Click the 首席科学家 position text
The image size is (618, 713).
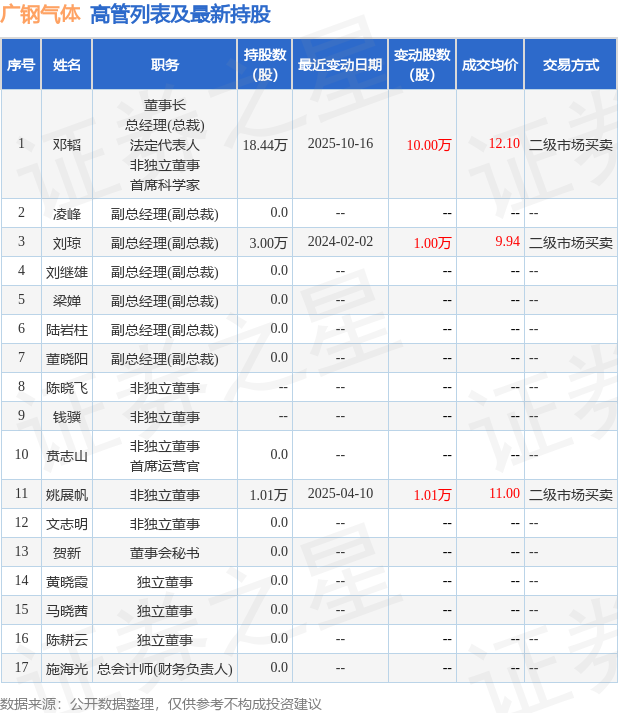[165, 185]
